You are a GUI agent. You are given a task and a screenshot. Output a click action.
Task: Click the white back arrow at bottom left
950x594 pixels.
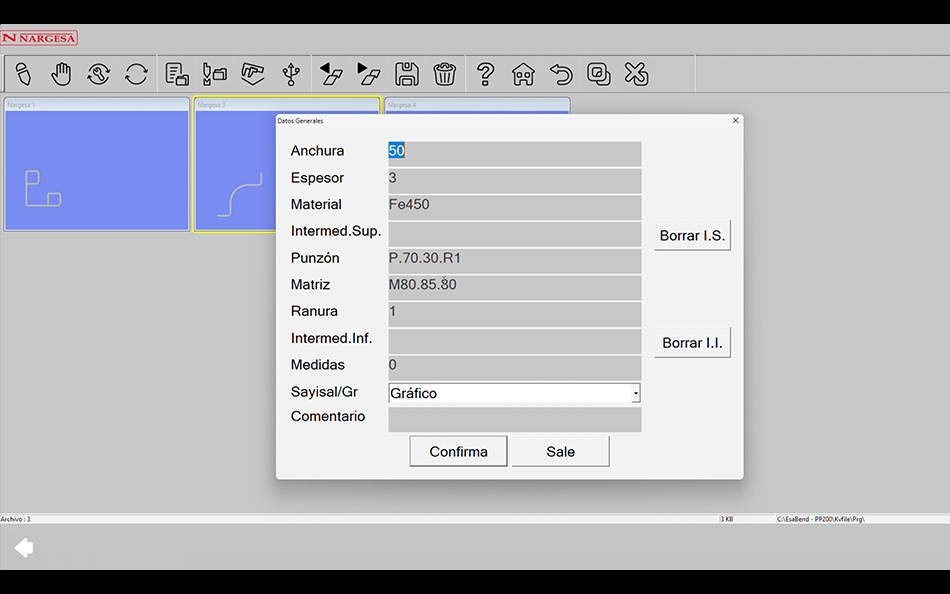(x=24, y=547)
